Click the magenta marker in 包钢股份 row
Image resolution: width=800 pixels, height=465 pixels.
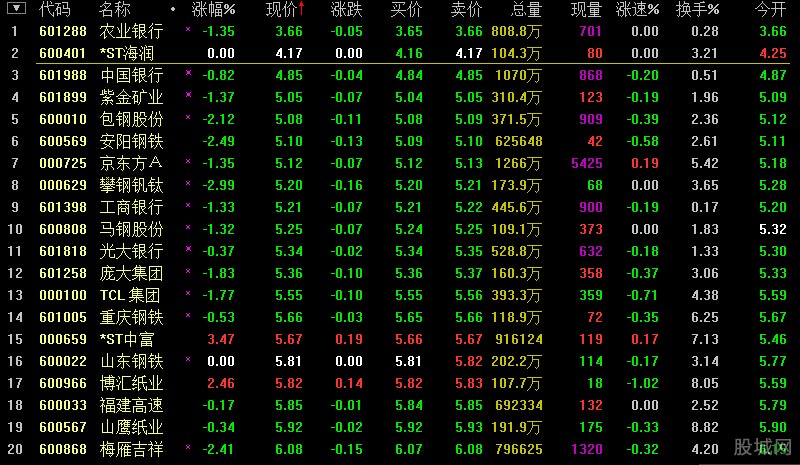188,117
